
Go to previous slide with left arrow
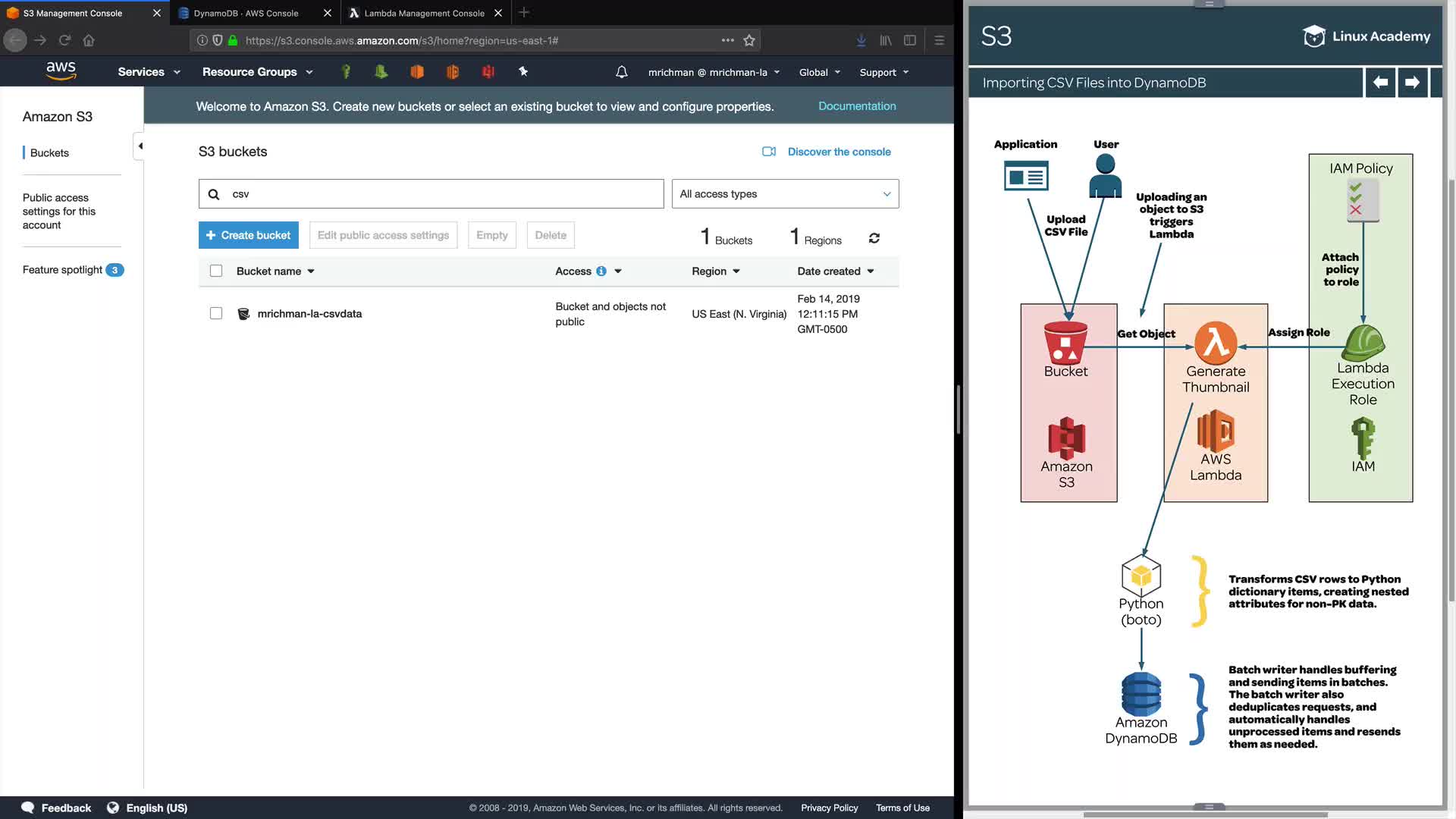pos(1380,82)
